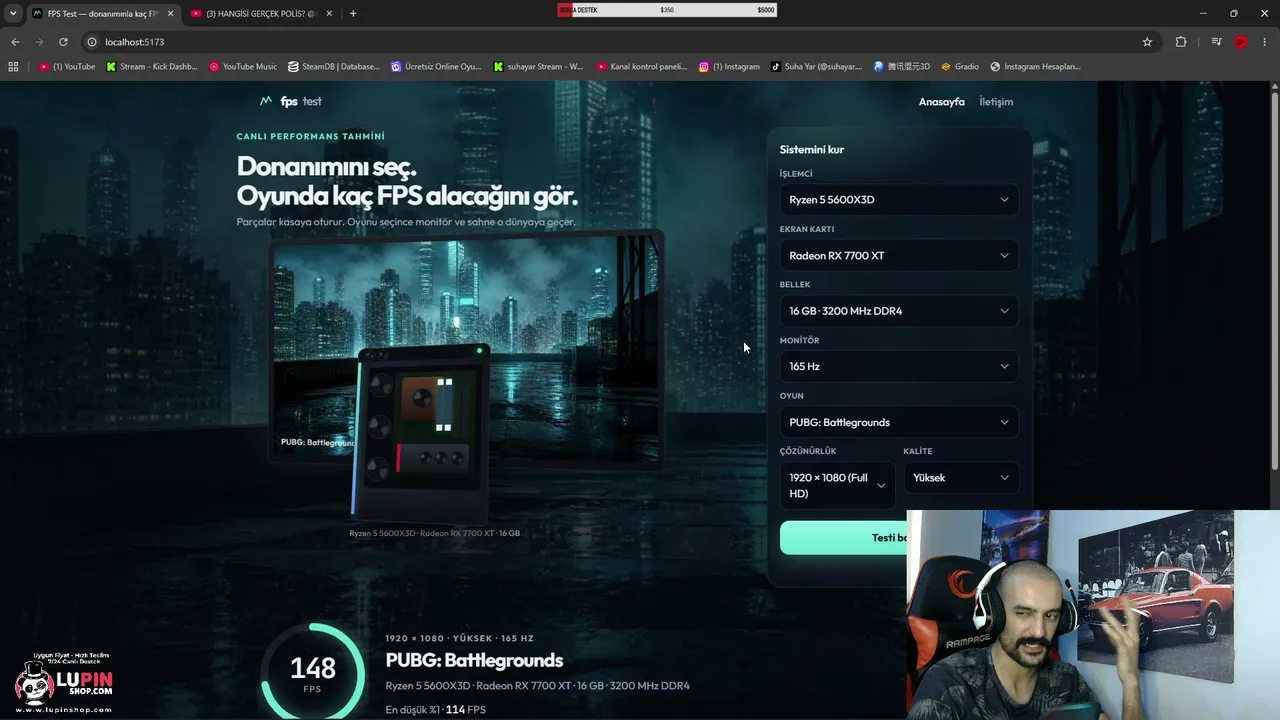Switch to the HANGİSİ GERÇEK POLİS tab
This screenshot has height=720, width=1280.
tap(260, 13)
